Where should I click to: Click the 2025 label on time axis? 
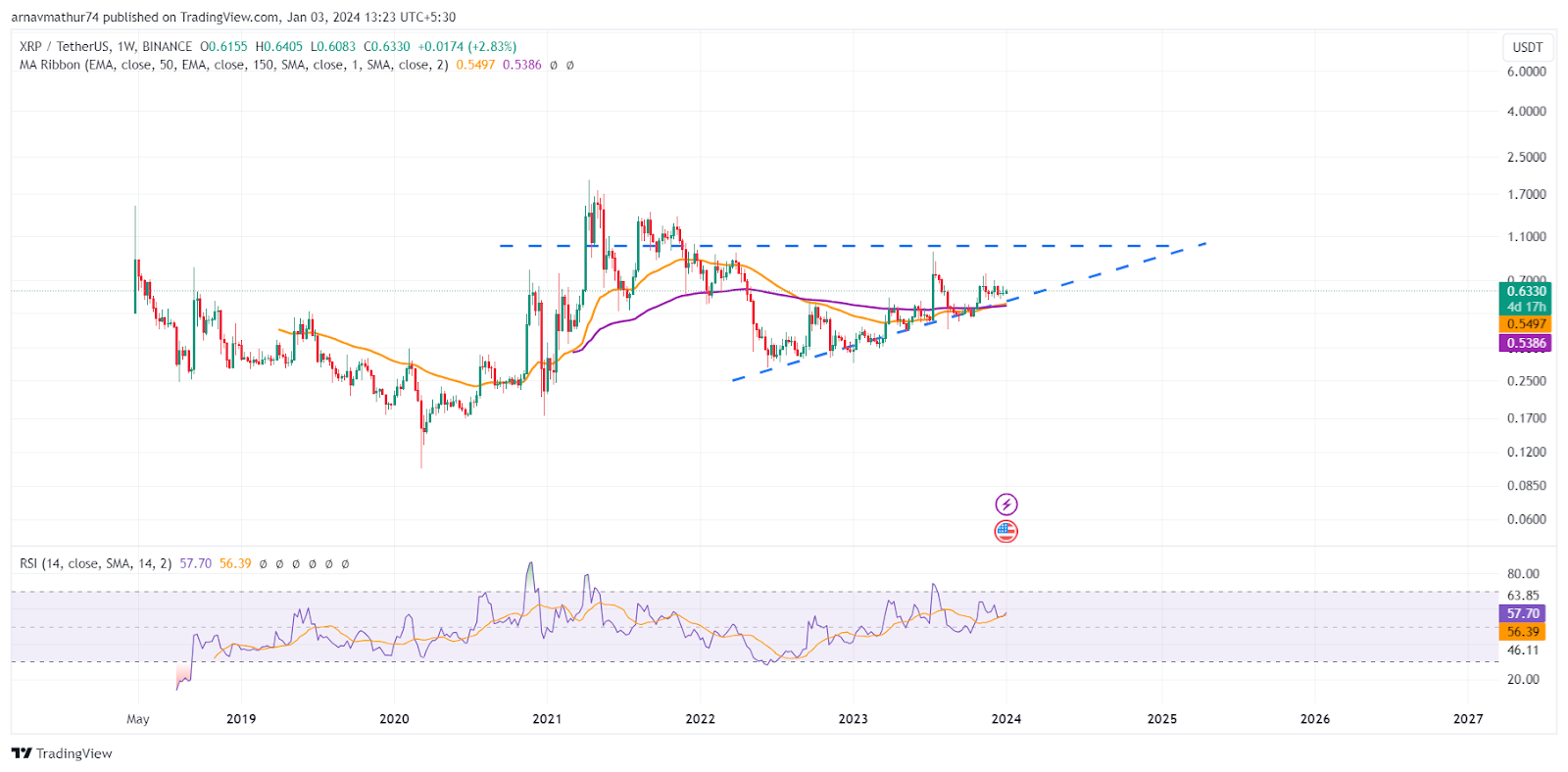1162,719
